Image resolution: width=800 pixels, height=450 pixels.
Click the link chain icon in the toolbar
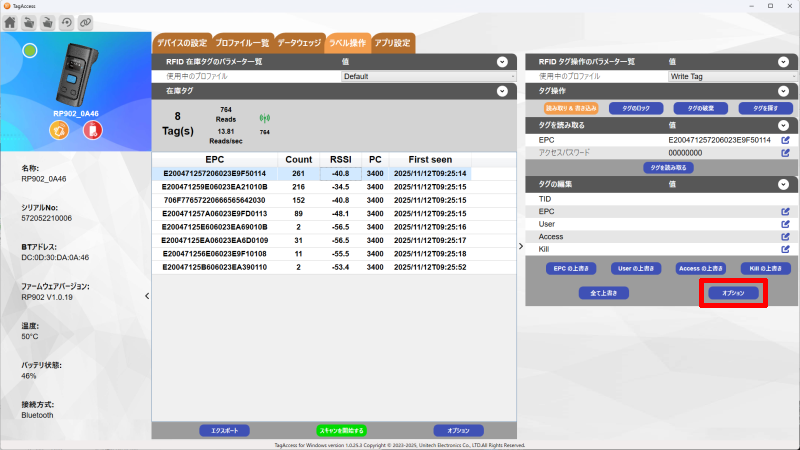(x=85, y=21)
